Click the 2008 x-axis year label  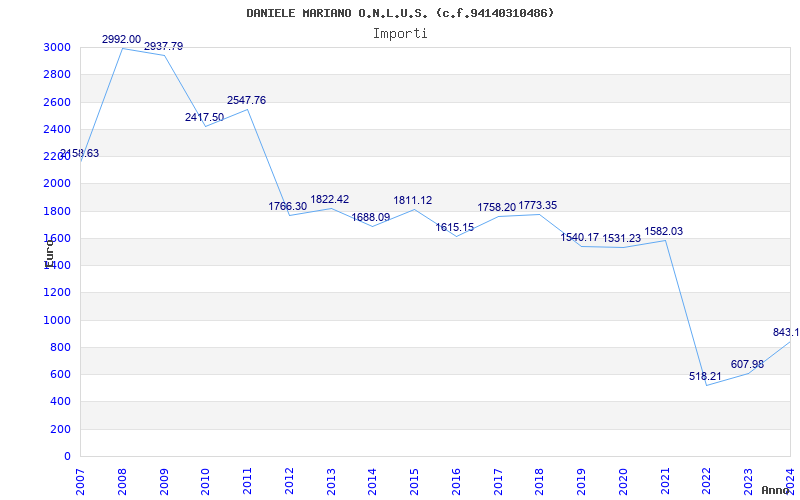pos(122,482)
